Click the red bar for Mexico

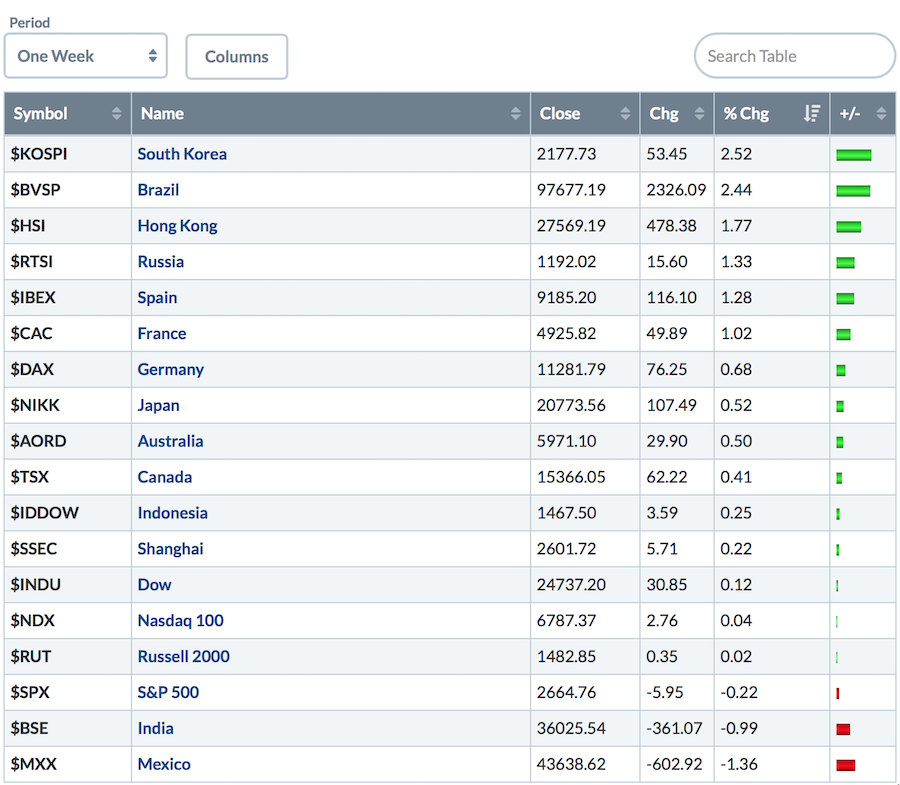point(845,766)
